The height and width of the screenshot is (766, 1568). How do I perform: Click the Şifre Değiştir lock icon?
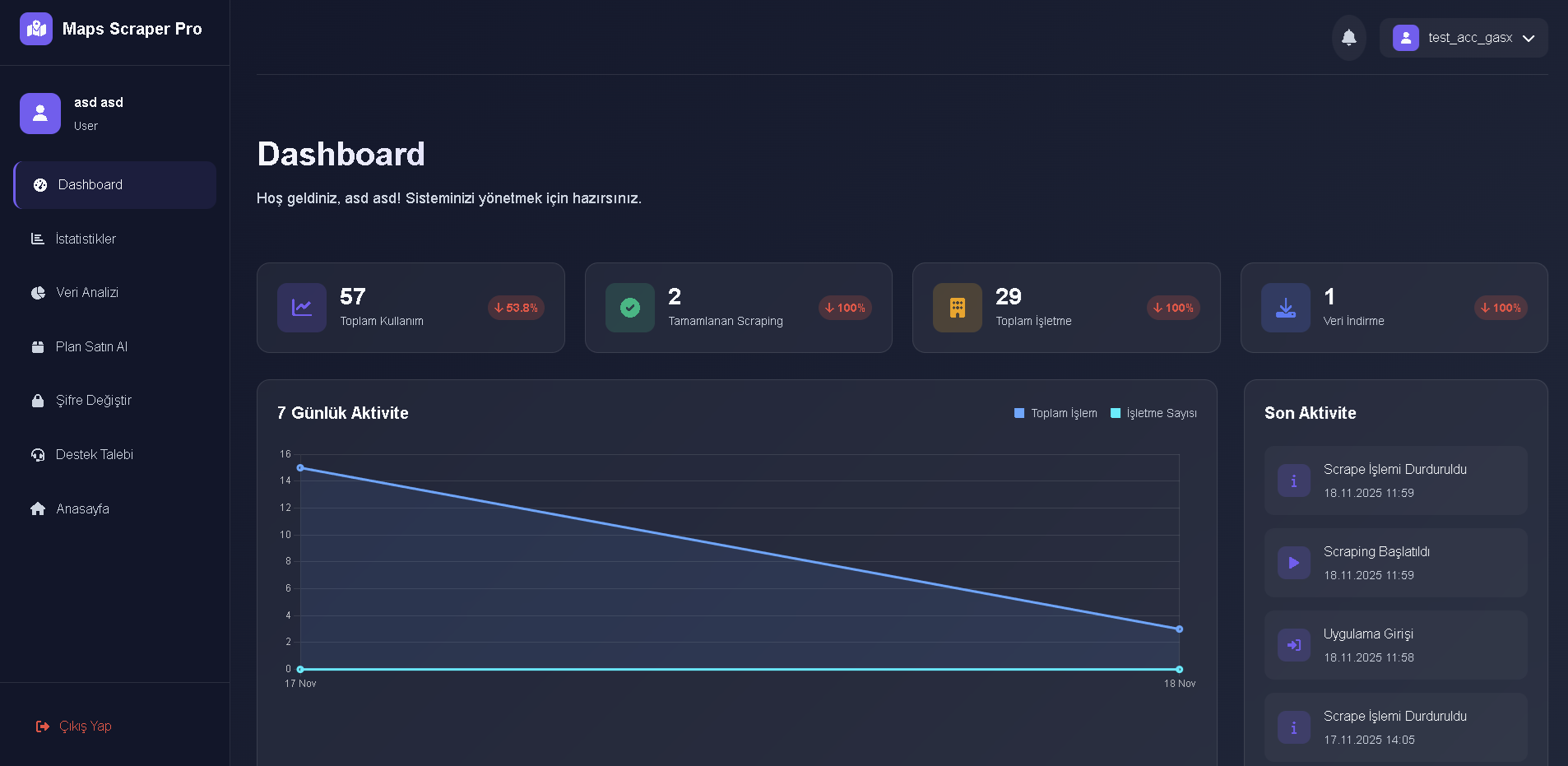tap(38, 401)
